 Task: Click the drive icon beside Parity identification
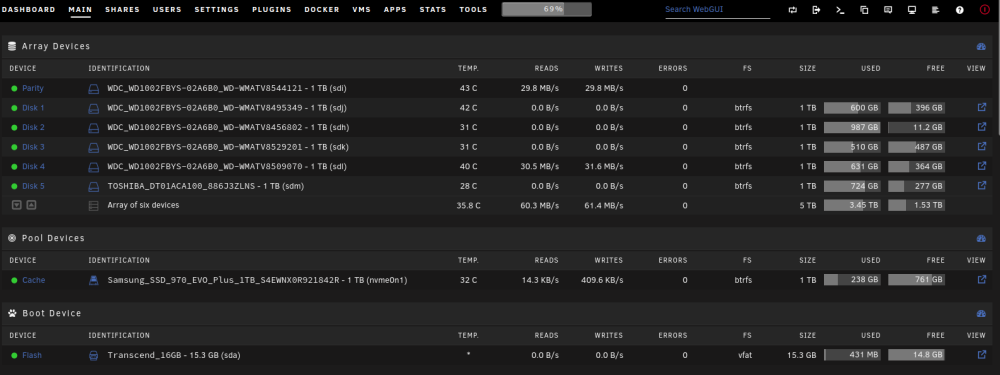coord(94,89)
